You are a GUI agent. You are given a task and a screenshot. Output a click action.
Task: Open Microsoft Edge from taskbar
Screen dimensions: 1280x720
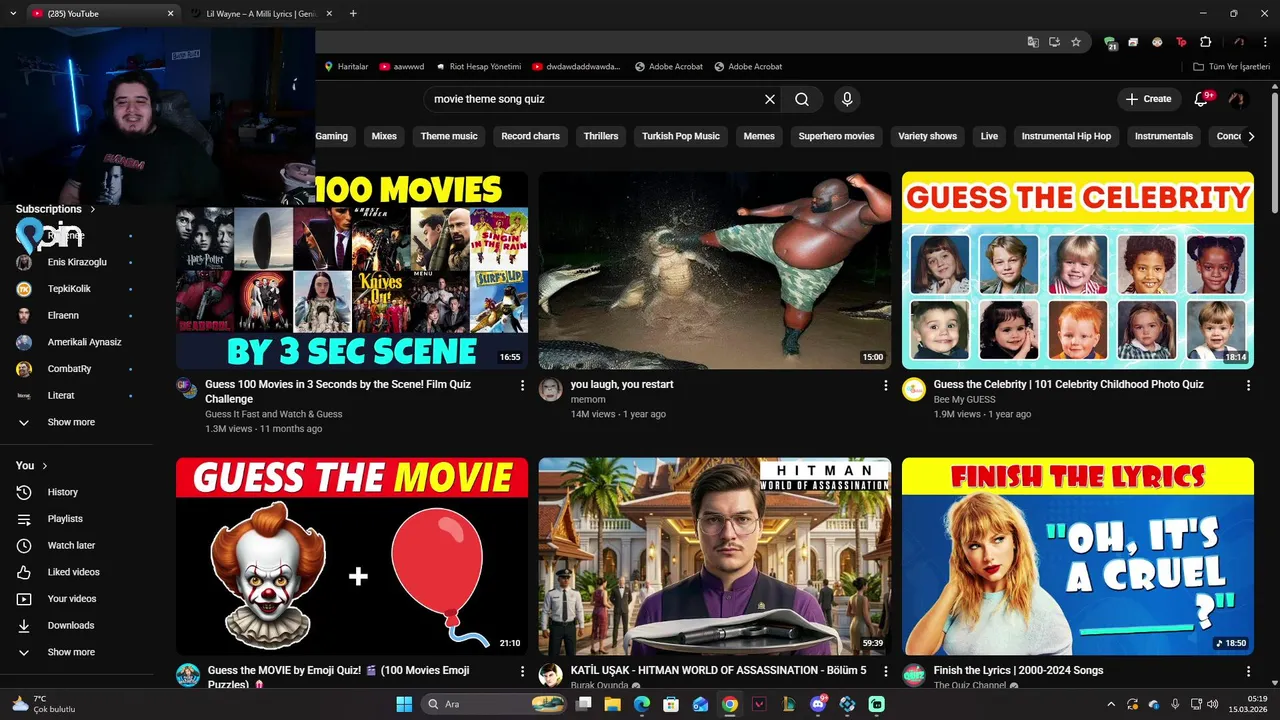click(642, 704)
